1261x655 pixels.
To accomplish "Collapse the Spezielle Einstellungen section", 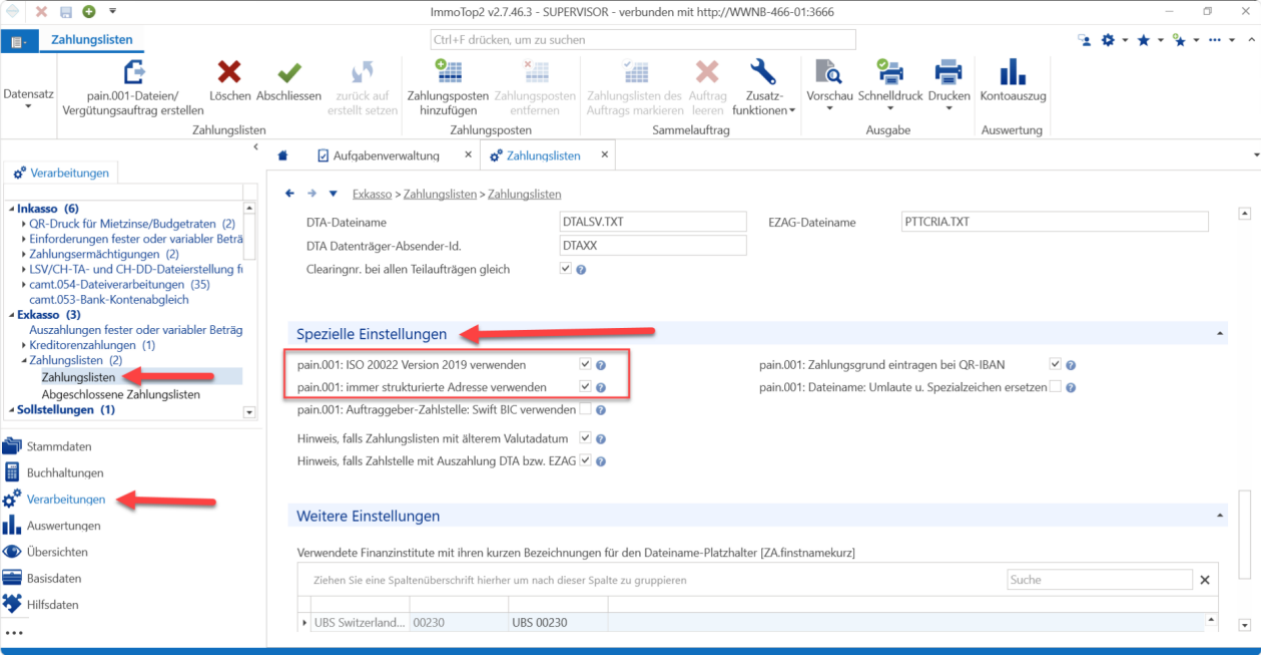I will pyautogui.click(x=1219, y=333).
